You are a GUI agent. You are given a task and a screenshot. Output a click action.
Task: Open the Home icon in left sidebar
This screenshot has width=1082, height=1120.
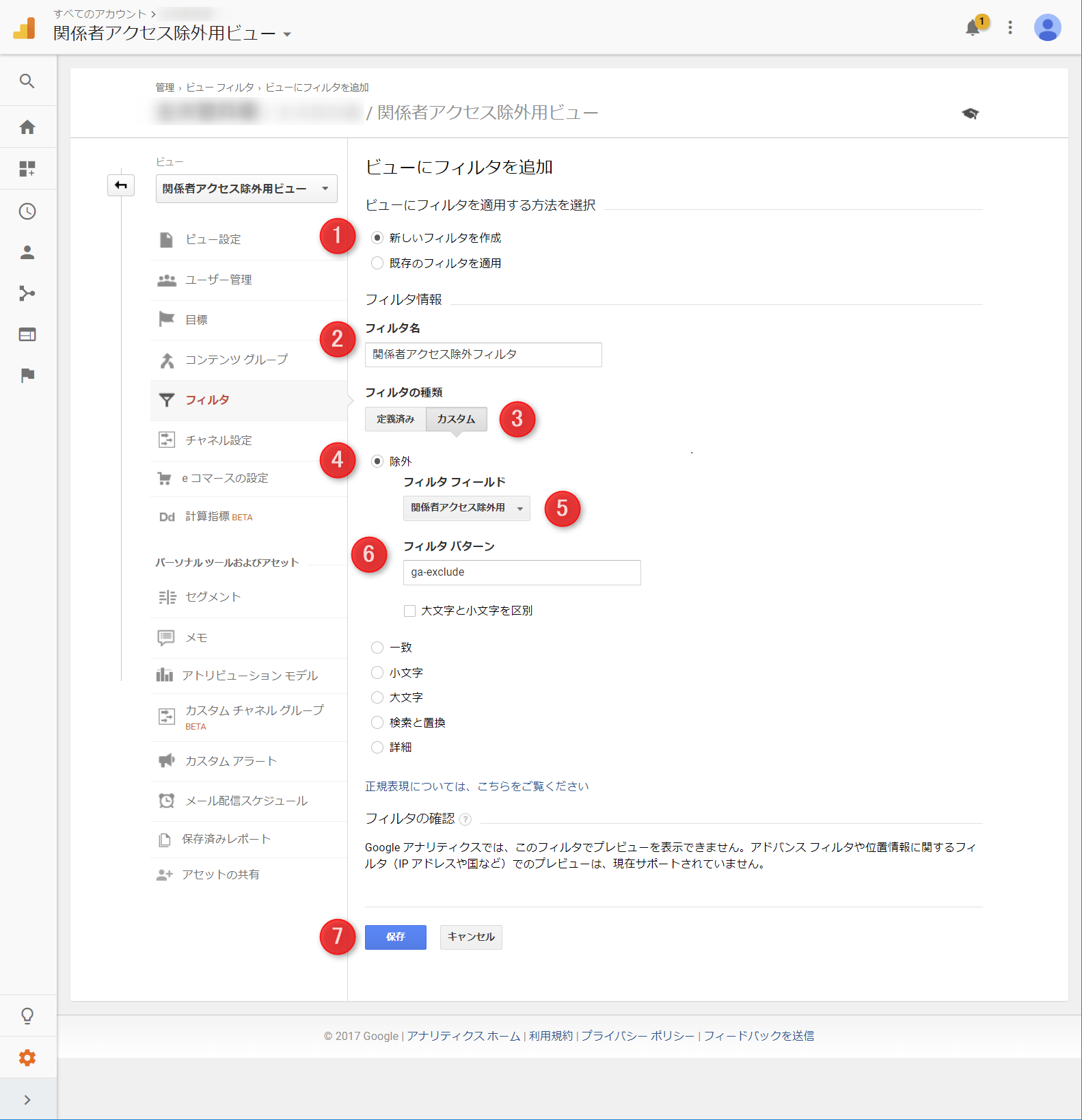tap(27, 127)
